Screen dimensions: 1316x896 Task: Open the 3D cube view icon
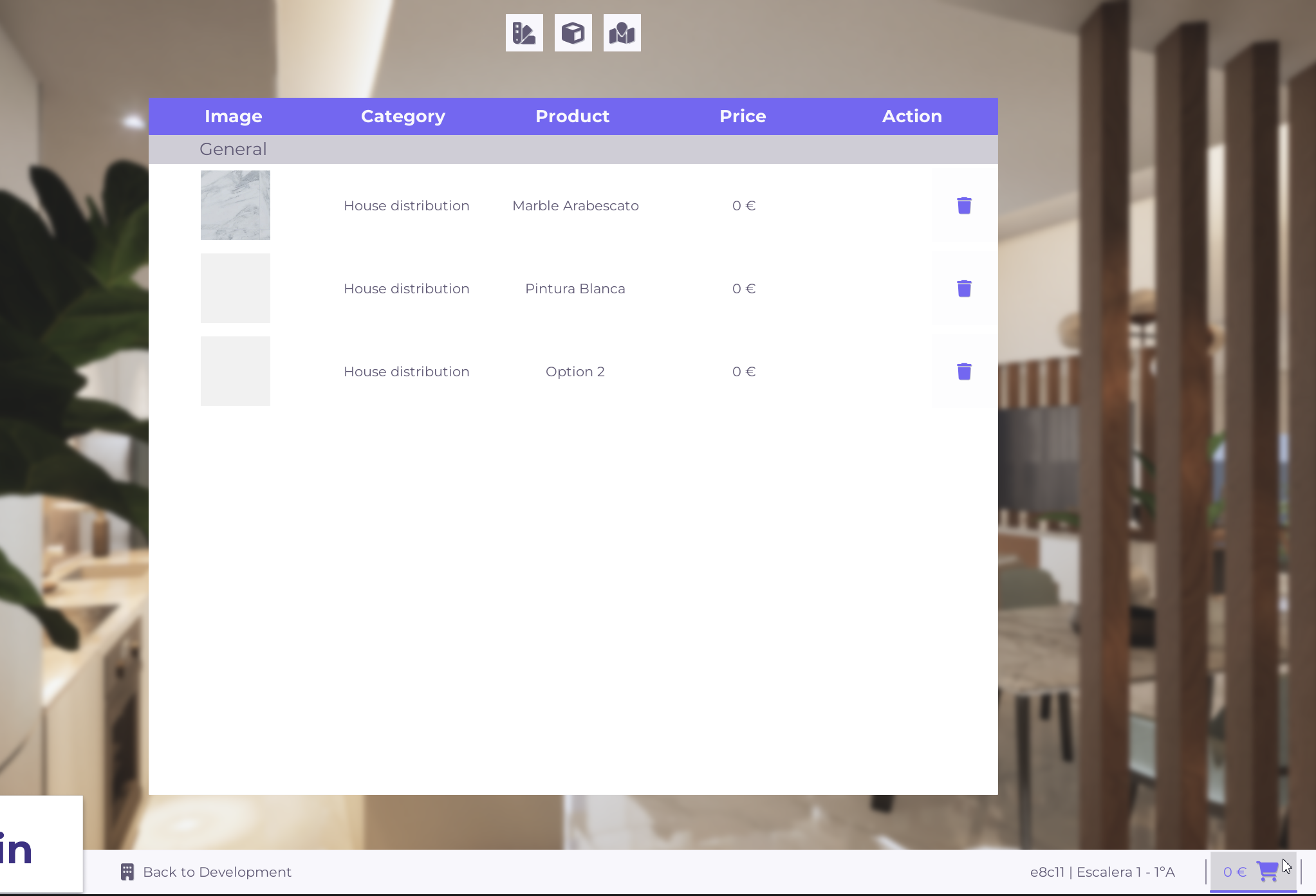click(x=573, y=33)
